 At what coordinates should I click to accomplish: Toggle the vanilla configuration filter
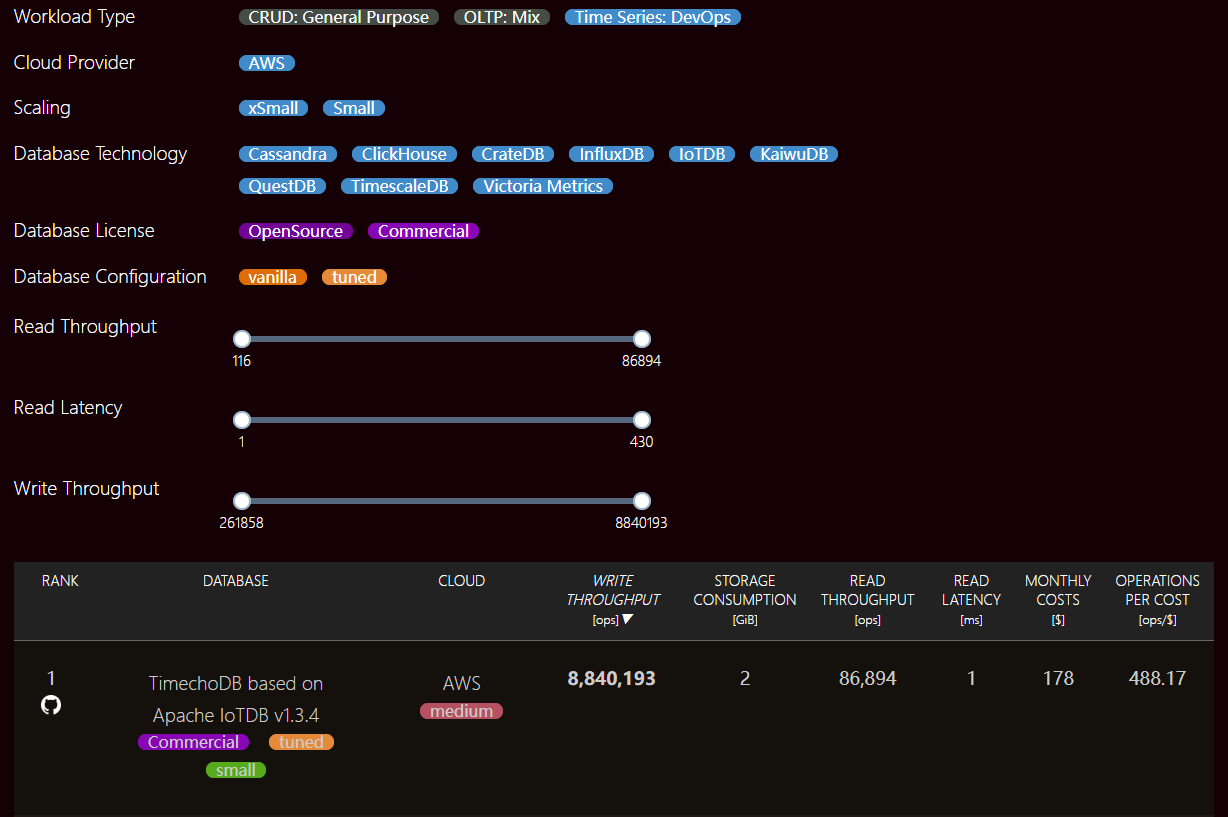tap(272, 277)
